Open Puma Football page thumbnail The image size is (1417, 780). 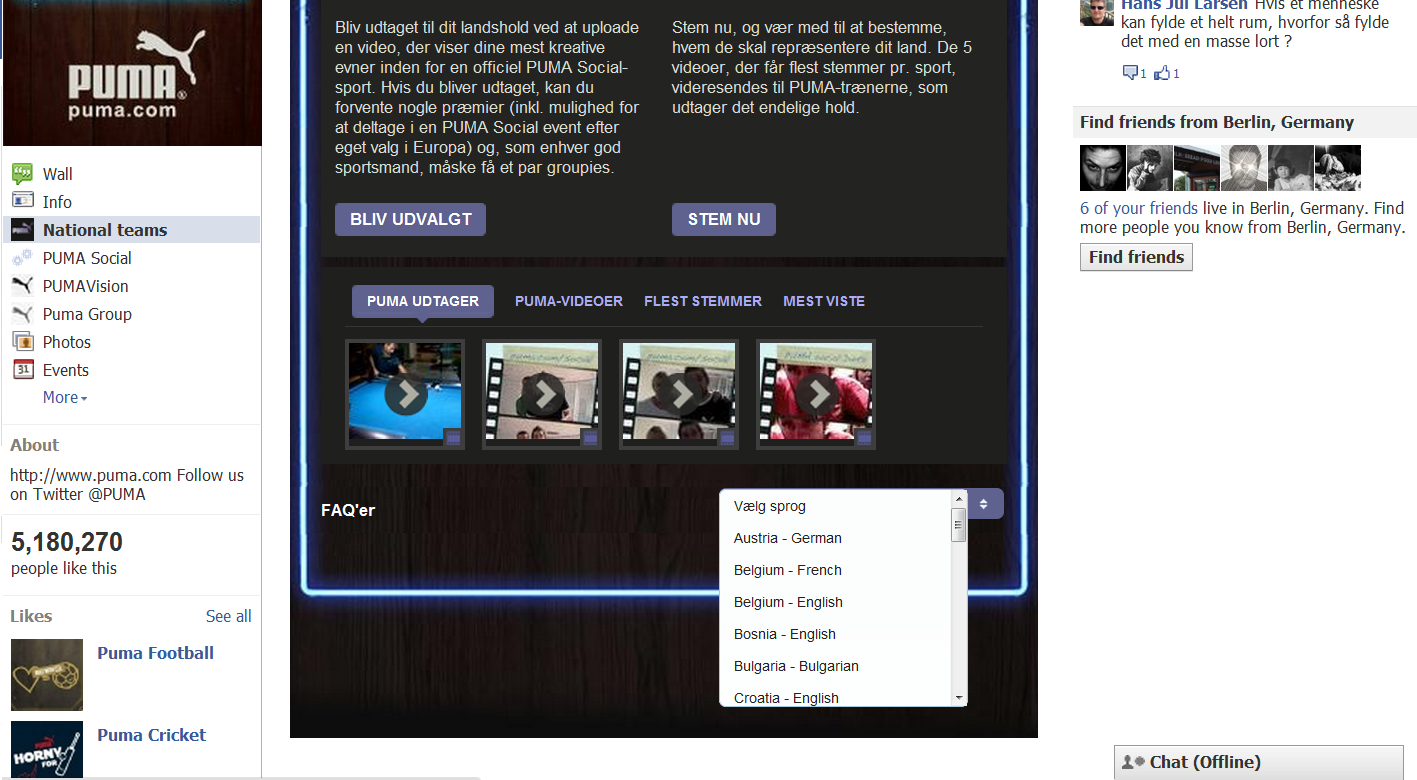(x=47, y=675)
